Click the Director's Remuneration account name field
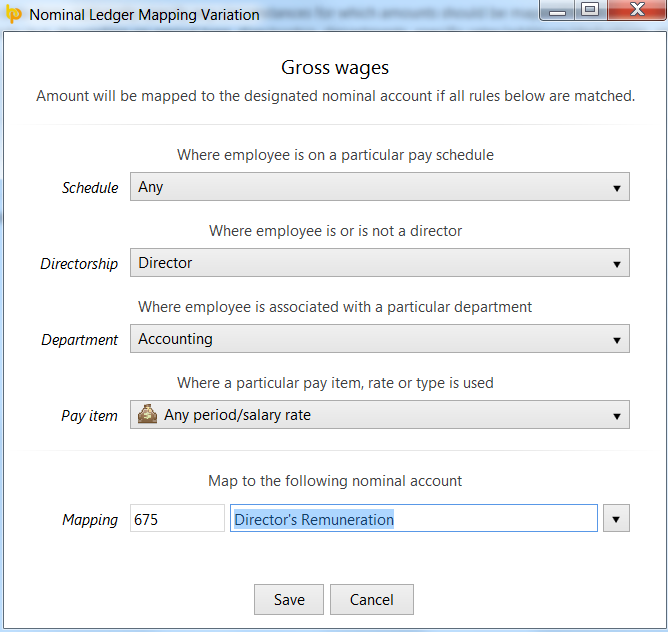This screenshot has height=632, width=668. 414,518
